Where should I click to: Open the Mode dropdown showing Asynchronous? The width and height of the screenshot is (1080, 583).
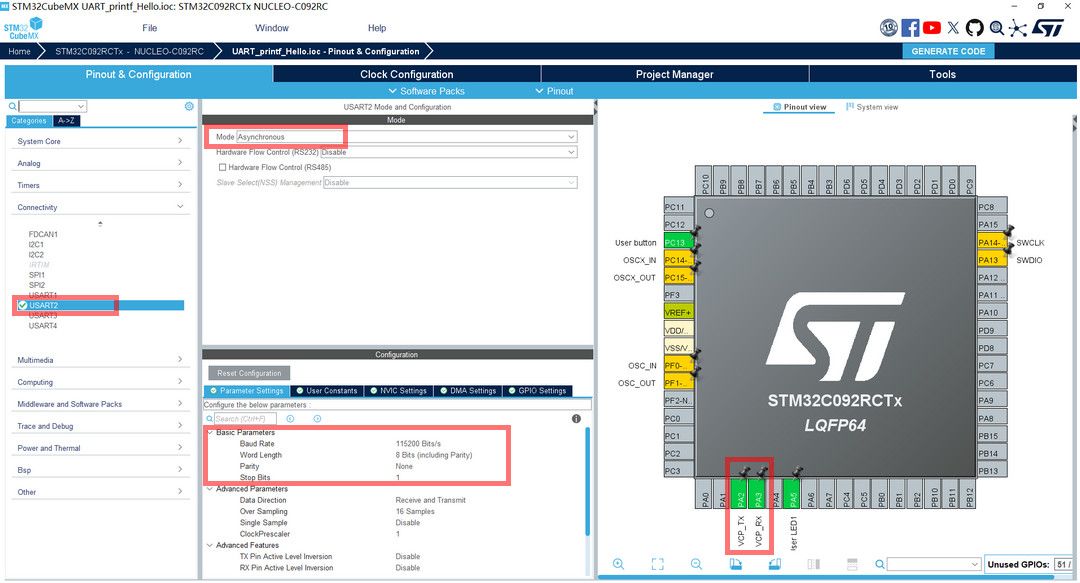570,136
